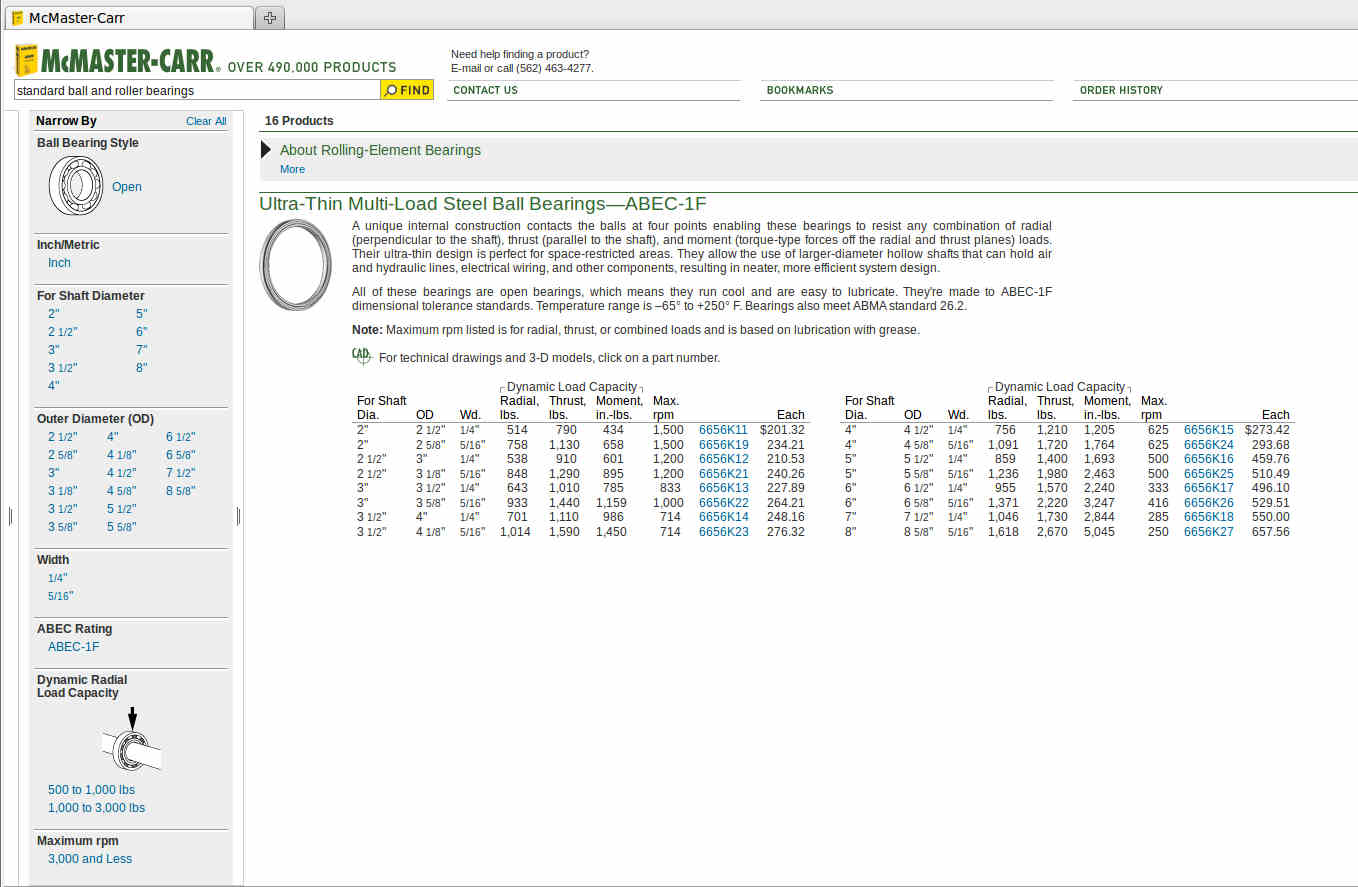Filter shaft diameter to 8"

(142, 368)
